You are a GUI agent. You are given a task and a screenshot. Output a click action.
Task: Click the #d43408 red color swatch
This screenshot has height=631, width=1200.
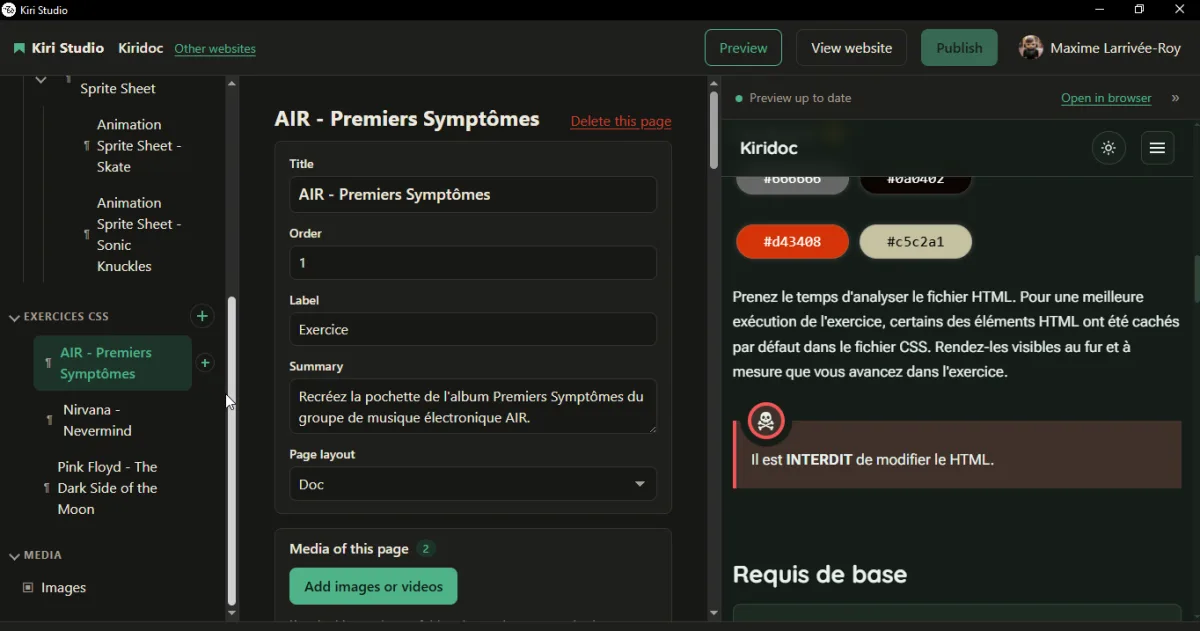point(792,242)
